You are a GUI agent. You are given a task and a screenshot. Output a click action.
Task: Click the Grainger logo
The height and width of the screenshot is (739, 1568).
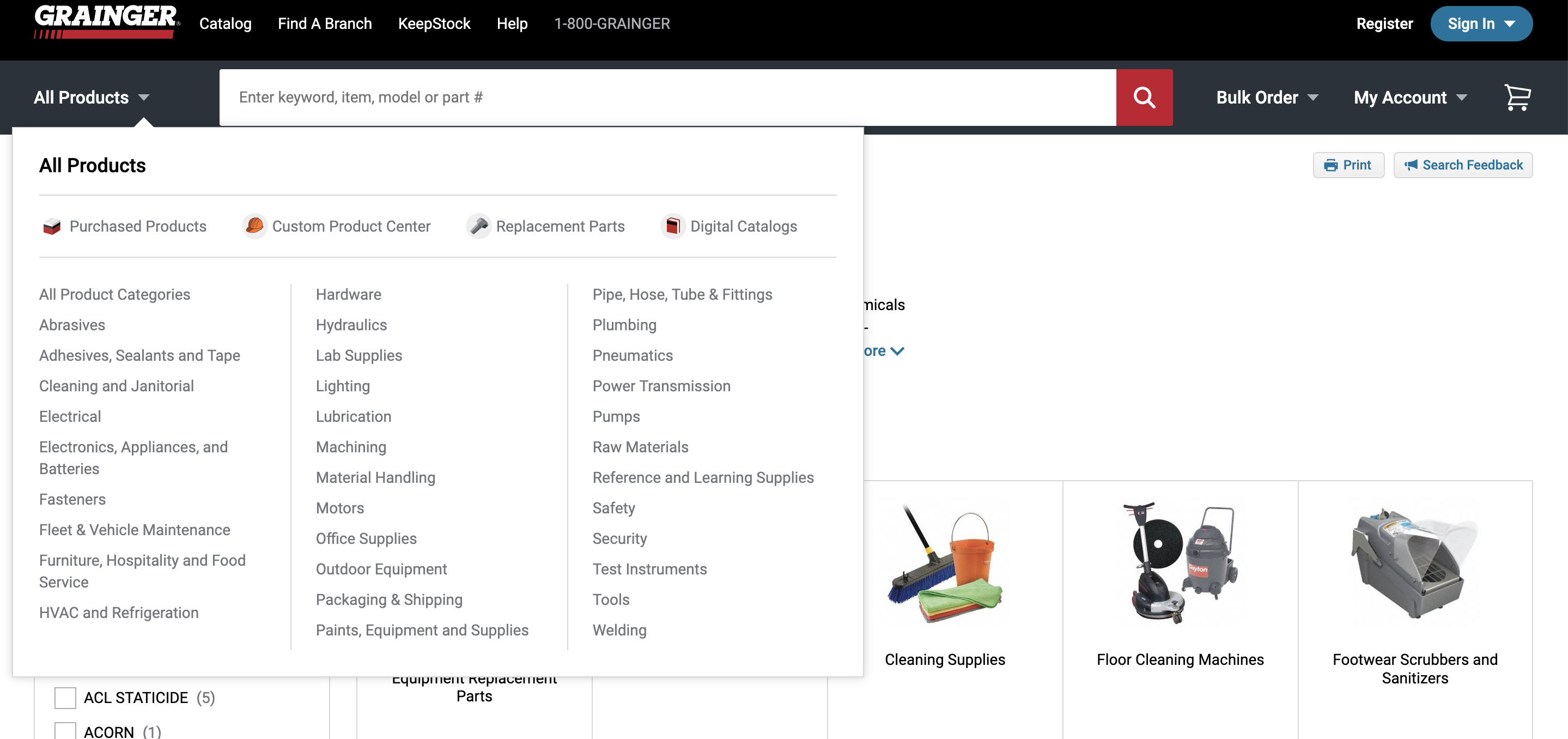pyautogui.click(x=107, y=22)
